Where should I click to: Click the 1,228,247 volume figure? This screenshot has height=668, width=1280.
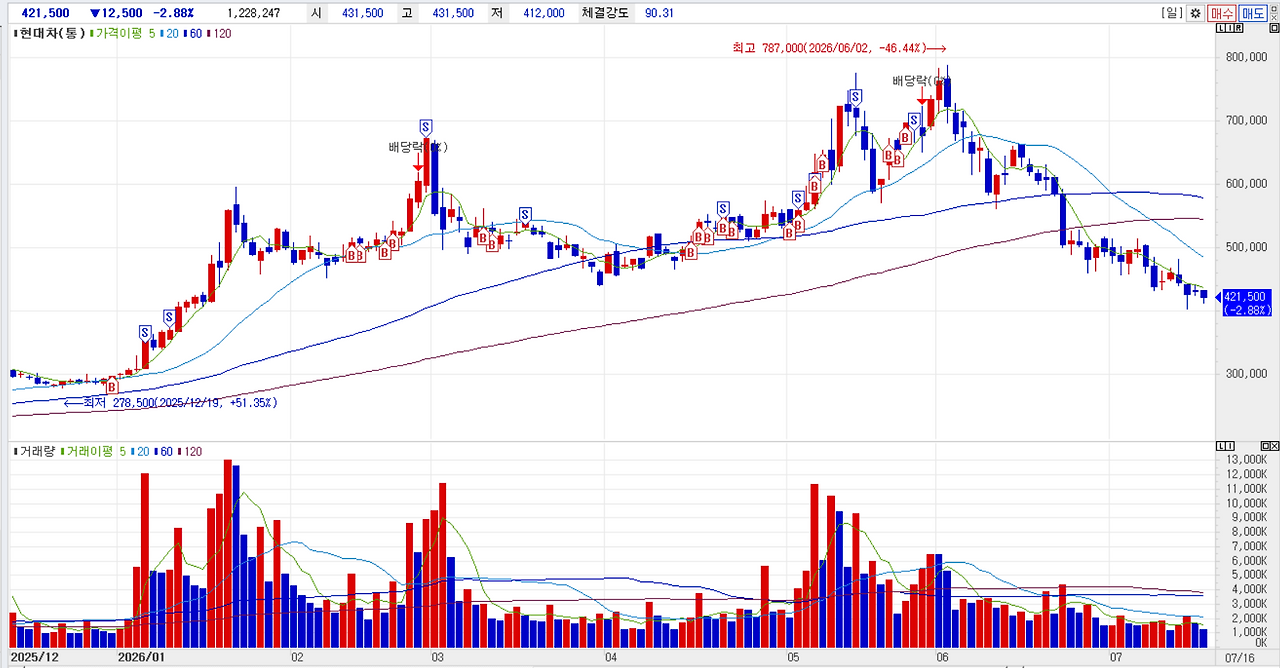coord(253,13)
